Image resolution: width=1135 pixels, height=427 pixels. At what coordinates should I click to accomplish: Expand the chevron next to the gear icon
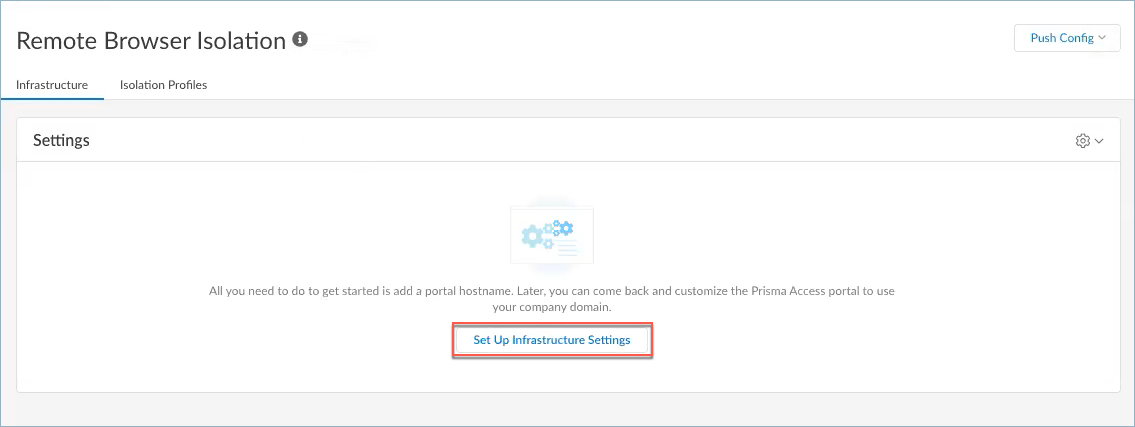[x=1099, y=141]
